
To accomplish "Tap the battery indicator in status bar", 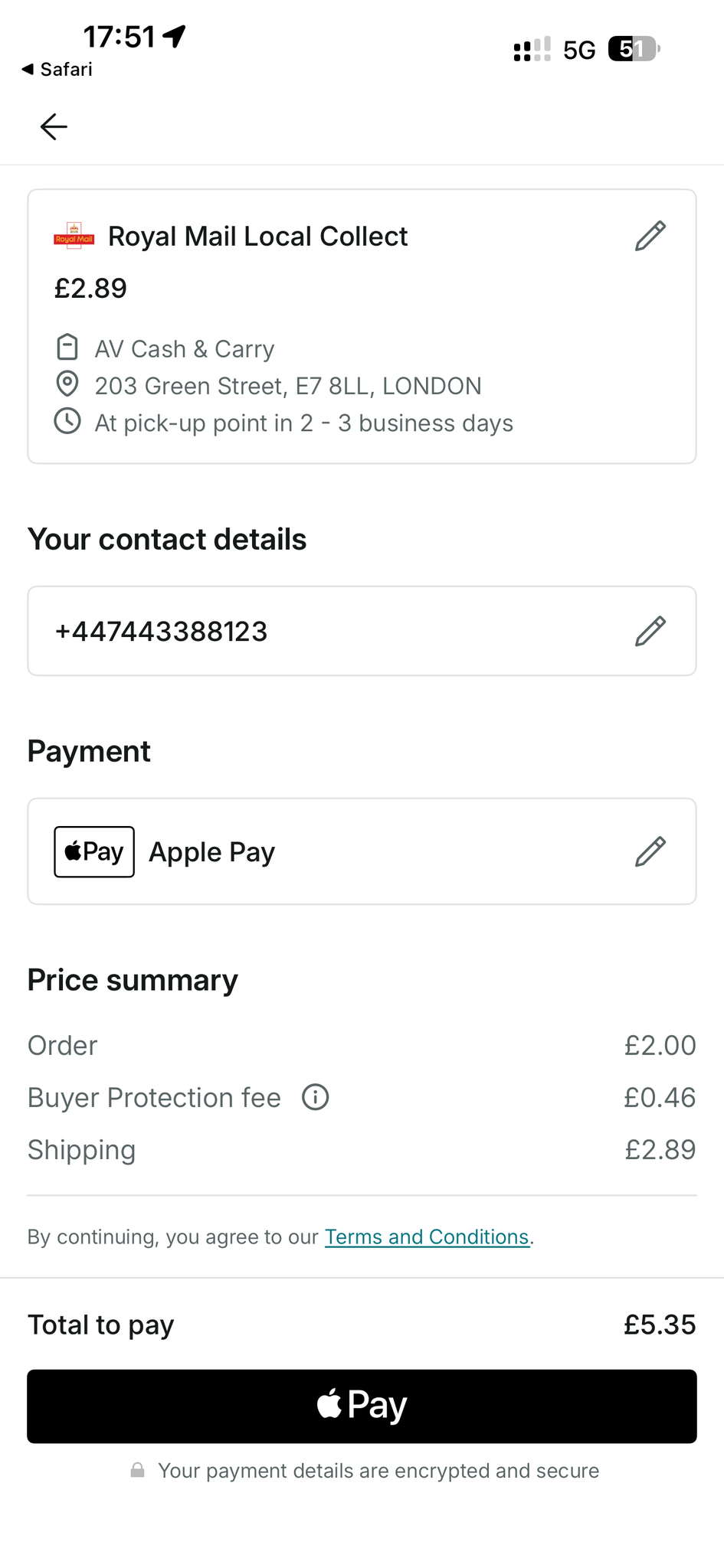I will [633, 50].
